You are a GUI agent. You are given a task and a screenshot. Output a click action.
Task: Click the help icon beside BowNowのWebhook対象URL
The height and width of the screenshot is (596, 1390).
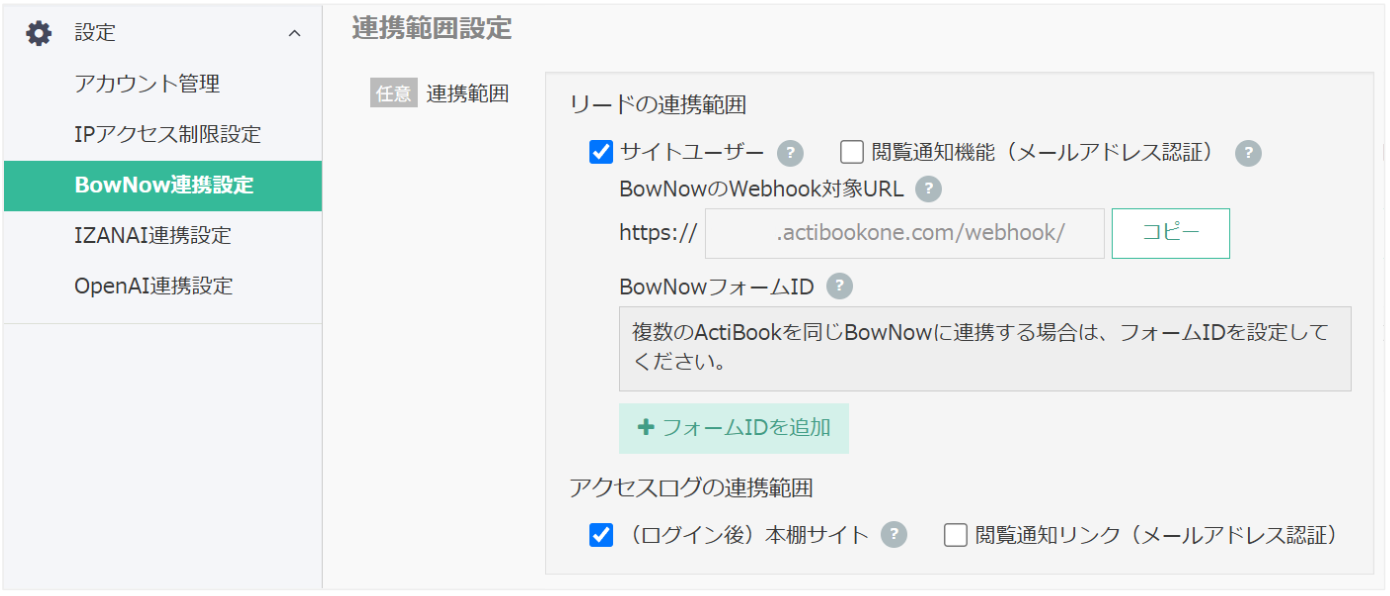[929, 189]
